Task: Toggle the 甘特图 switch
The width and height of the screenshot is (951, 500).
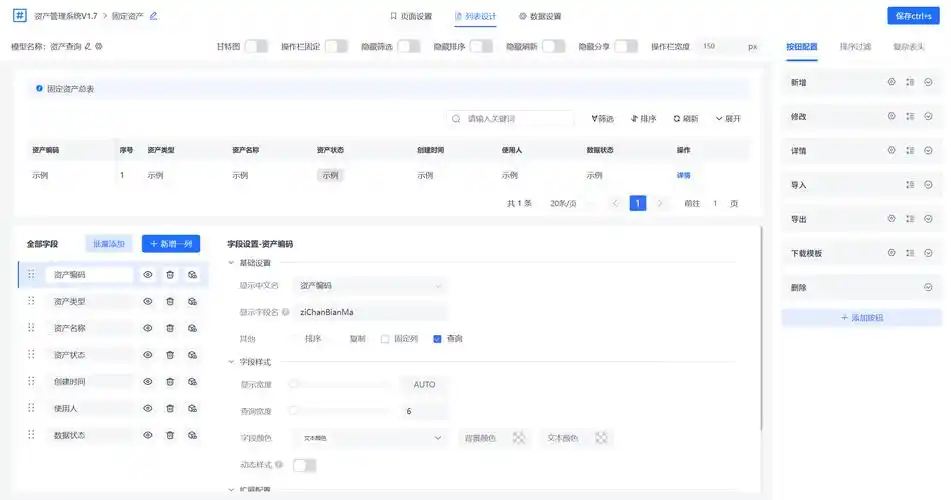Action: (256, 46)
